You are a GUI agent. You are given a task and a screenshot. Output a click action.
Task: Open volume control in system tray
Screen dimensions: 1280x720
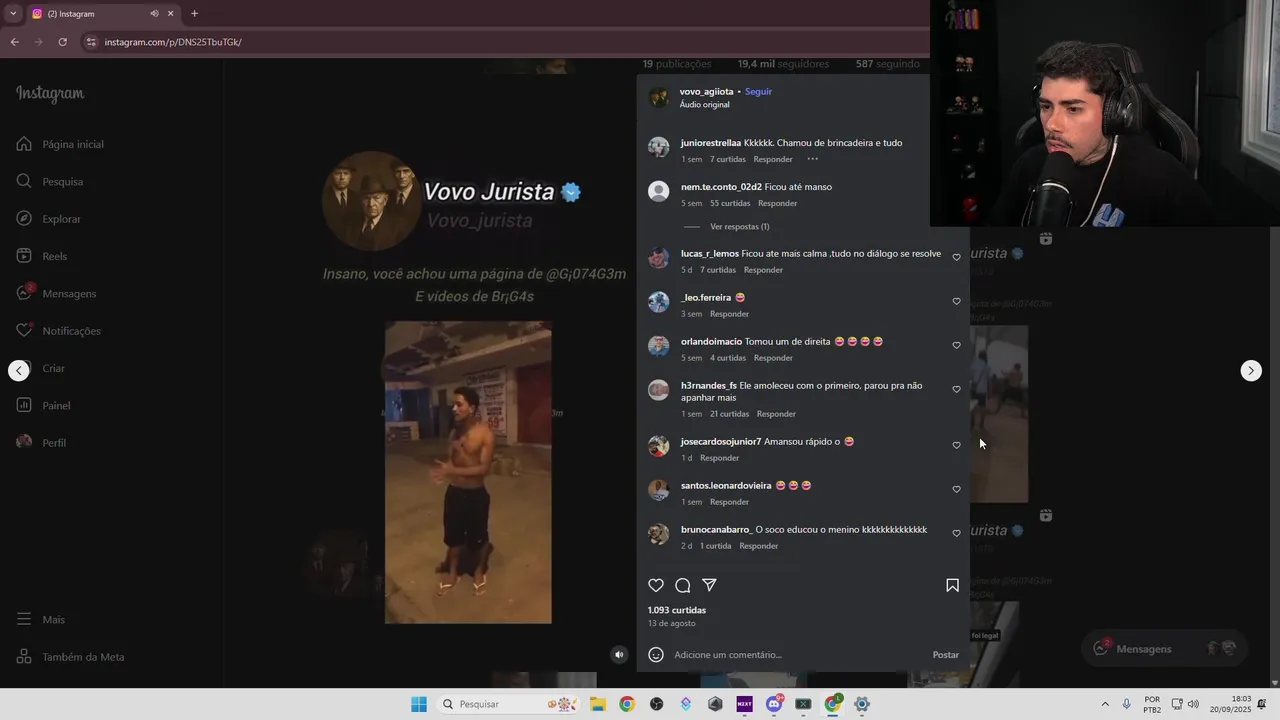[x=1193, y=704]
